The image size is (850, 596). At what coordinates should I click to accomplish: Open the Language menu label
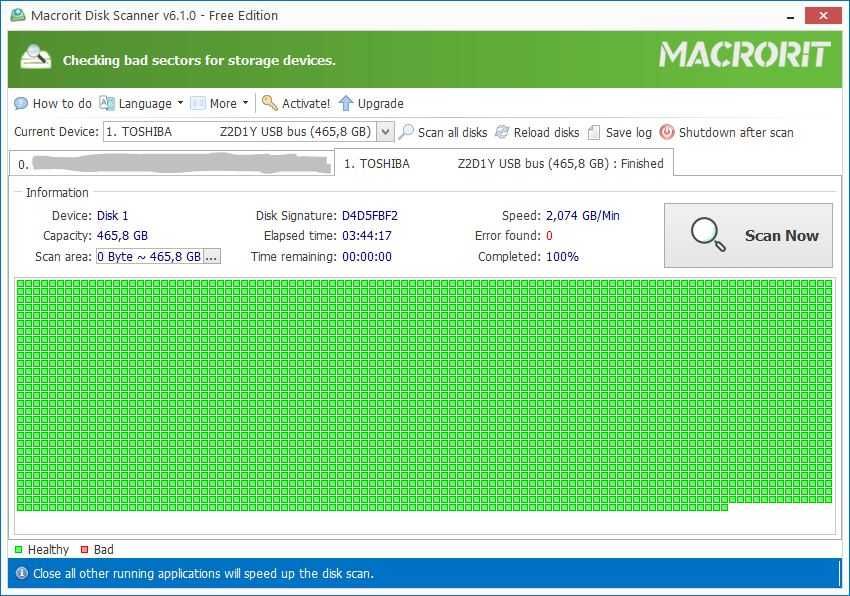pyautogui.click(x=145, y=103)
